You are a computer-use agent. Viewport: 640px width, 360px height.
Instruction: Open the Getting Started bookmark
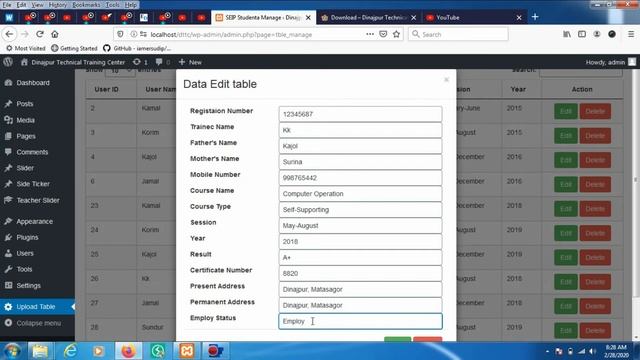tap(75, 48)
